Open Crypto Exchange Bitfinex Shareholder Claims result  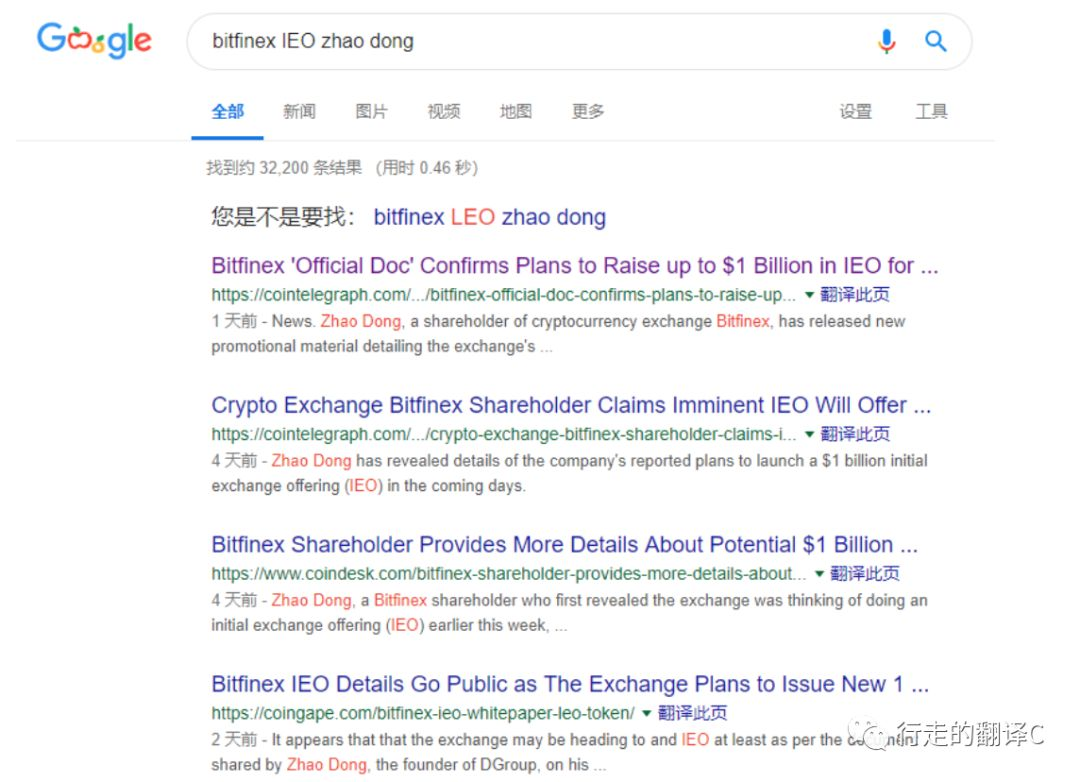[571, 405]
